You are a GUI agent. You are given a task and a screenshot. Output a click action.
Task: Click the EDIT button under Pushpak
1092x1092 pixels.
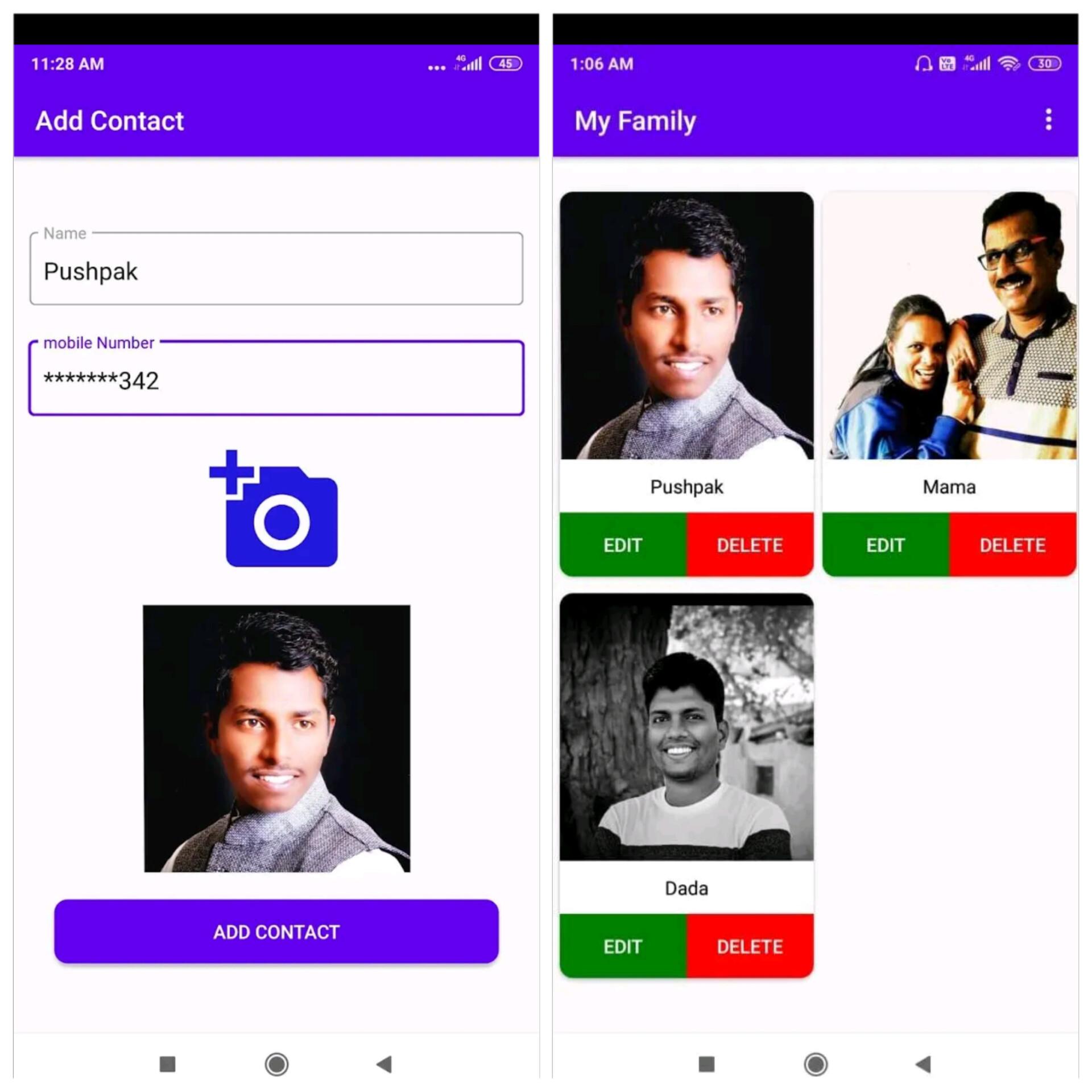622,544
